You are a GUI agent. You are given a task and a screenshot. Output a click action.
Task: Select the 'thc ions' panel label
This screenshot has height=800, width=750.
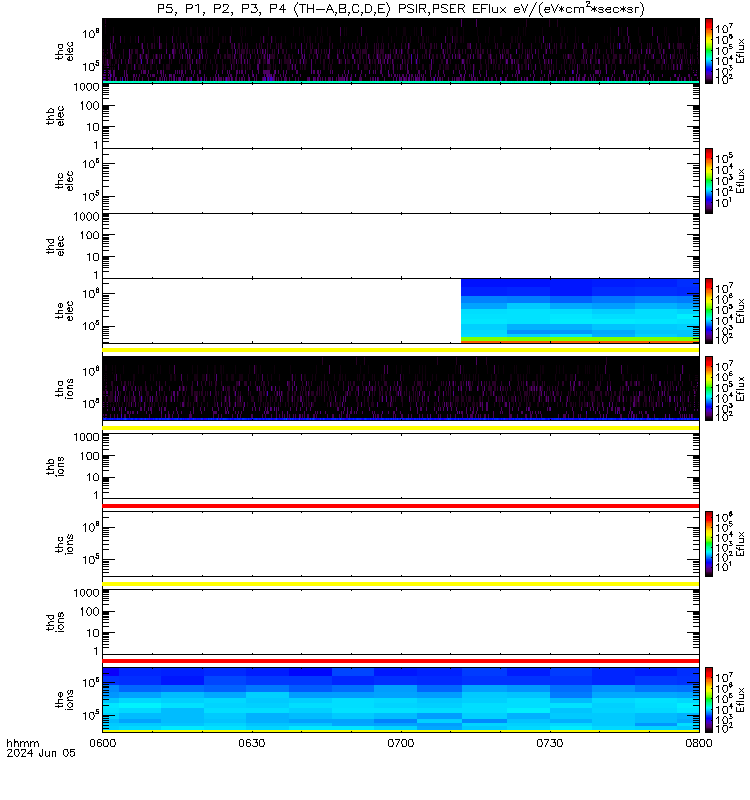(x=65, y=544)
